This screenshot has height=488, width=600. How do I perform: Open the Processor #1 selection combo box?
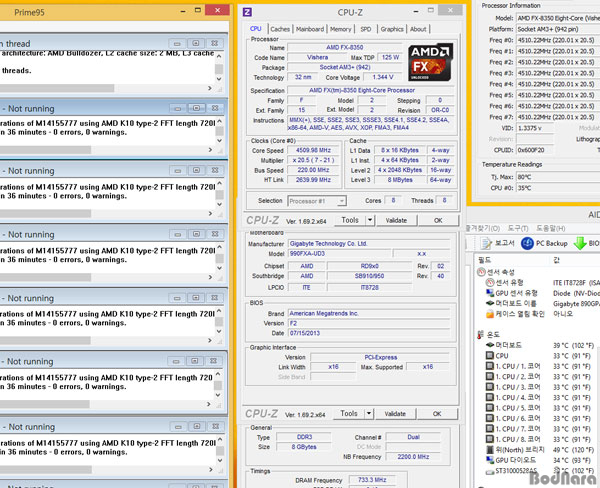pos(317,201)
